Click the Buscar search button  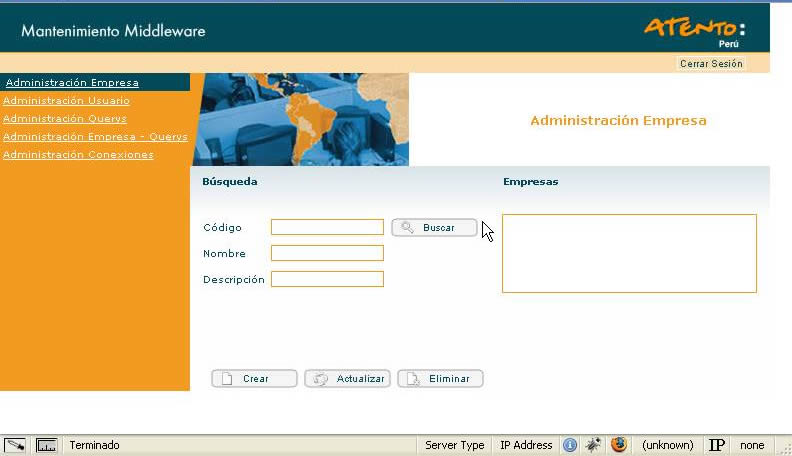tap(434, 228)
